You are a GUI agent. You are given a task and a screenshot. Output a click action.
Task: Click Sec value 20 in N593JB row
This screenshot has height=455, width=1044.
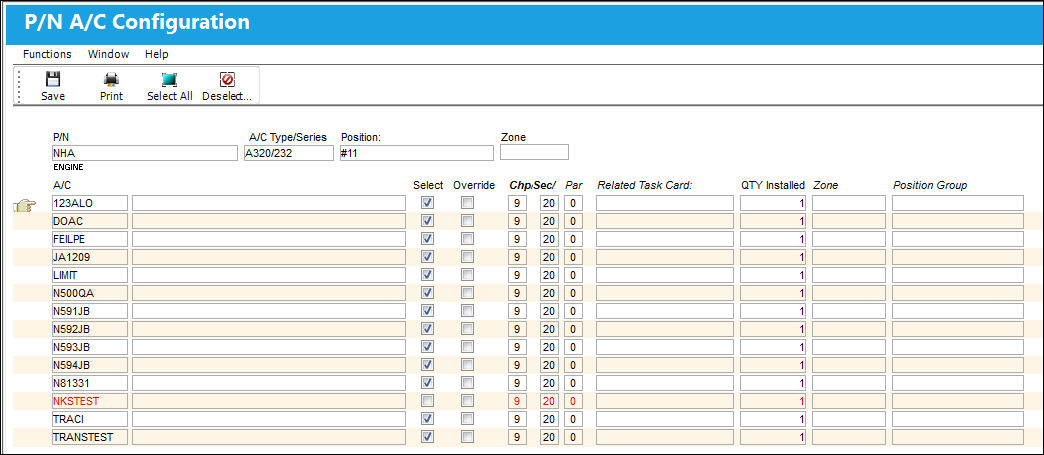pos(549,347)
